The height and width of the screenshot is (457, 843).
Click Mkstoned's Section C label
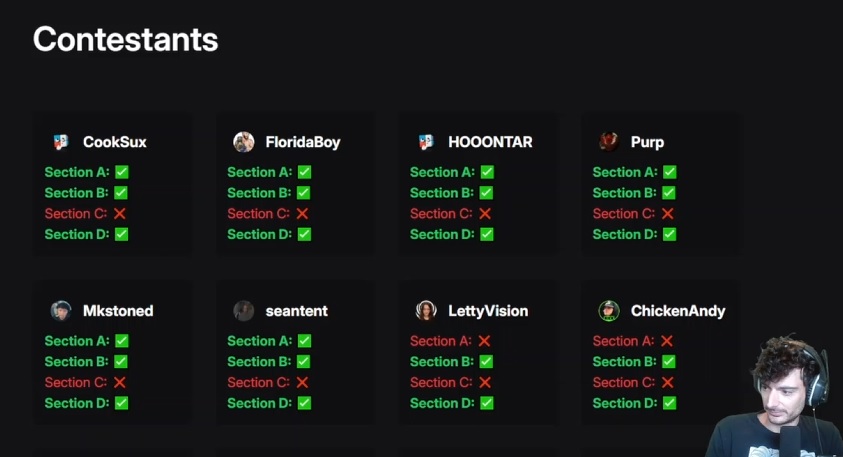(x=75, y=383)
